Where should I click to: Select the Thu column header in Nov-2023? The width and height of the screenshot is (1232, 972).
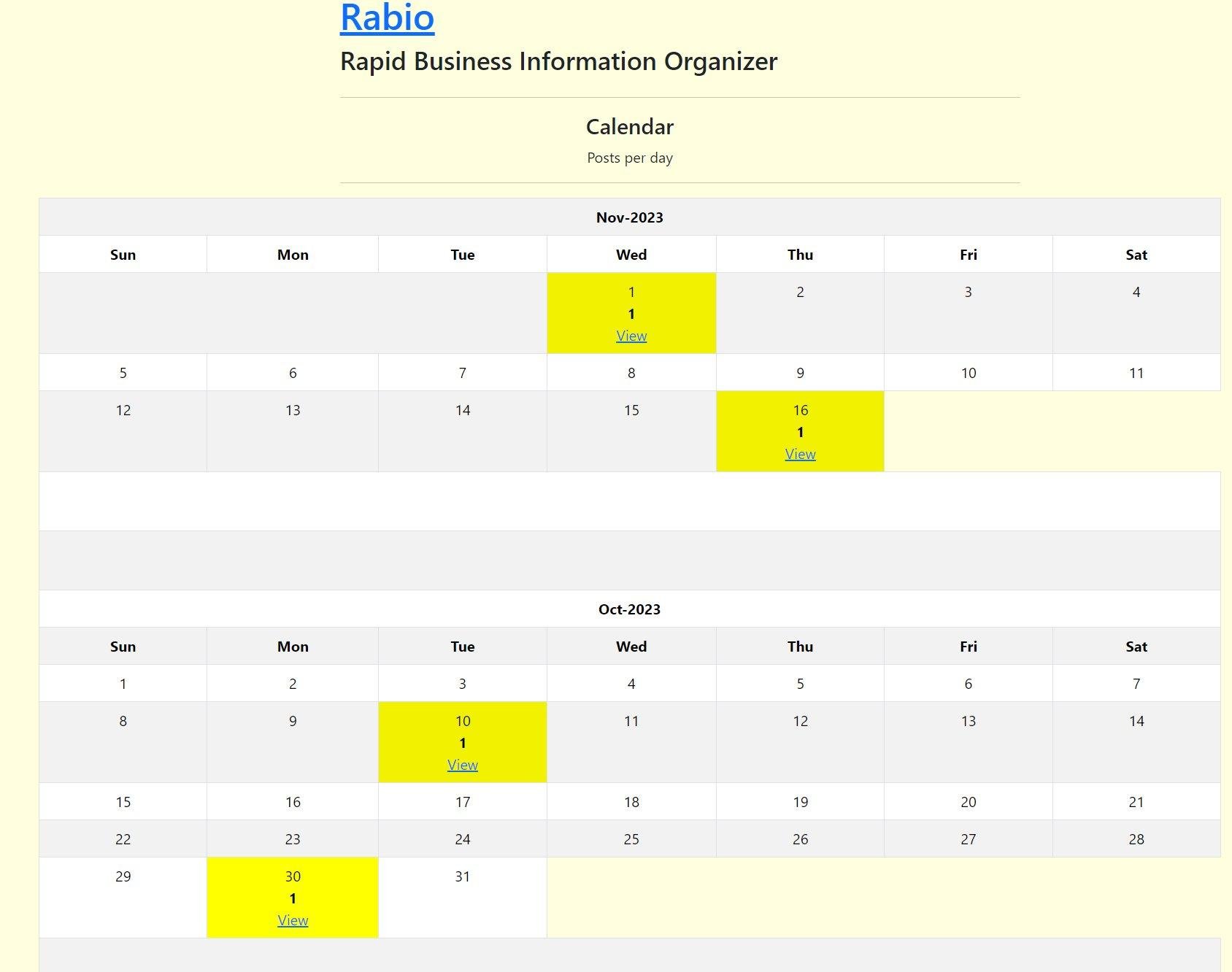coord(800,255)
